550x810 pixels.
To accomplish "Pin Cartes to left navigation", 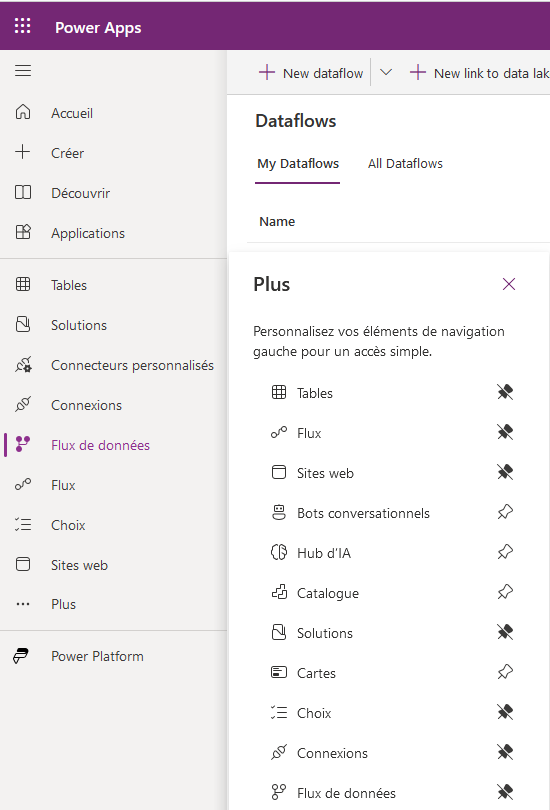I will [505, 672].
